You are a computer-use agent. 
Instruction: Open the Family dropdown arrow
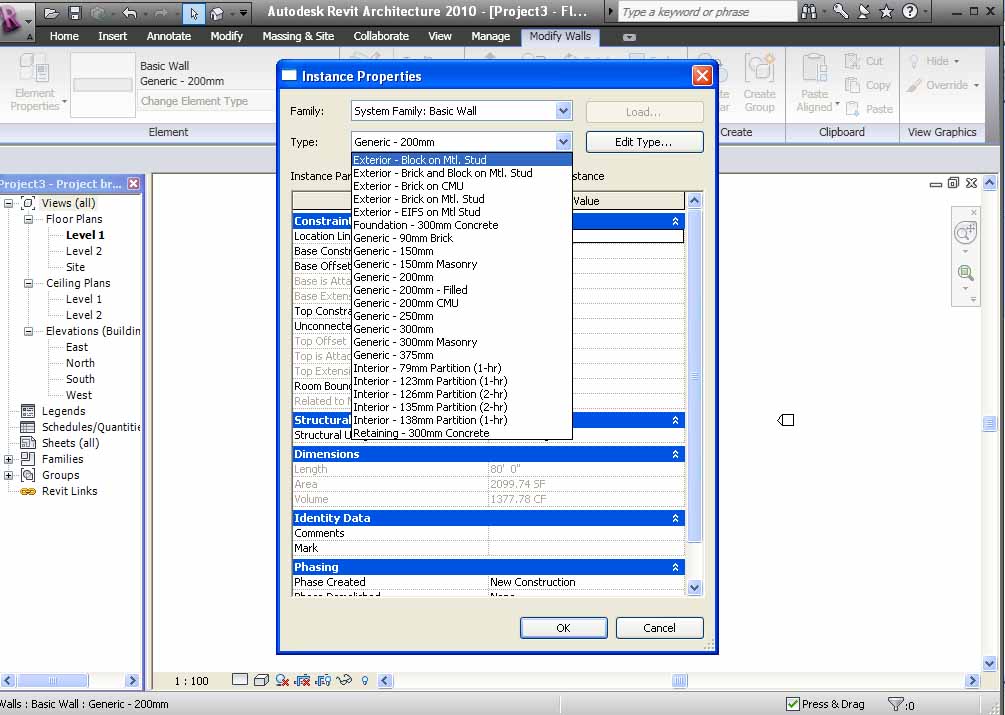[563, 111]
